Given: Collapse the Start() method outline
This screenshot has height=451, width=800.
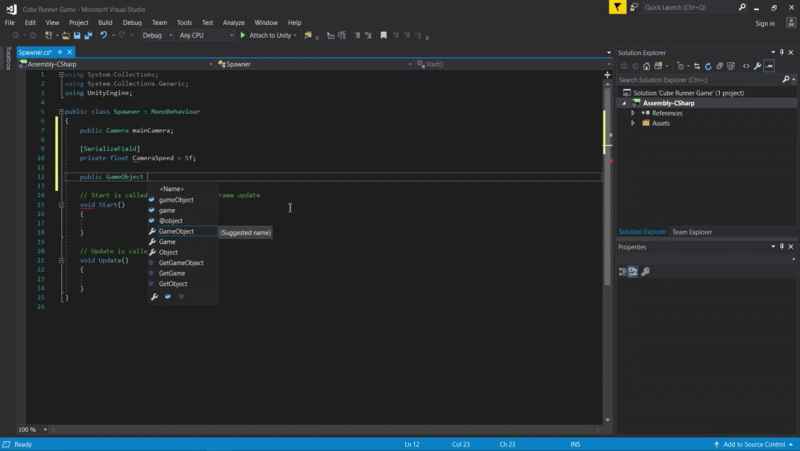Looking at the screenshot, I should [x=61, y=205].
